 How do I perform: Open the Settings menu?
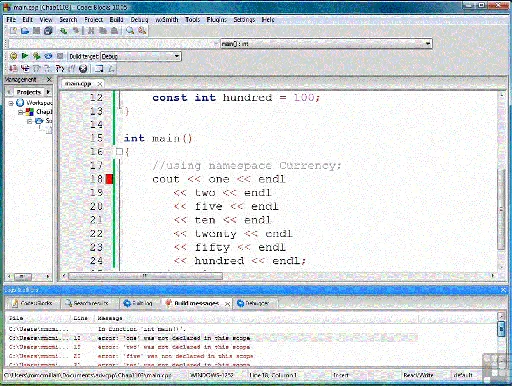coord(244,20)
